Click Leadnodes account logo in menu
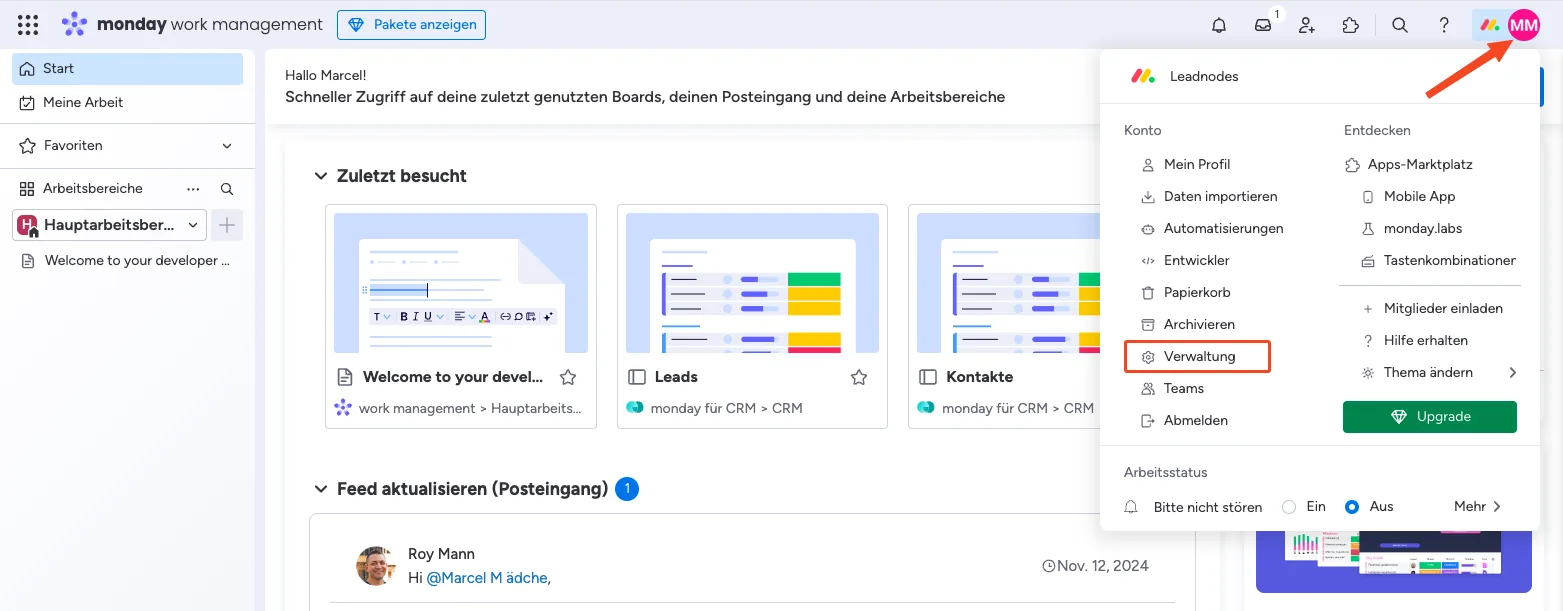The height and width of the screenshot is (611, 1563). [1143, 76]
